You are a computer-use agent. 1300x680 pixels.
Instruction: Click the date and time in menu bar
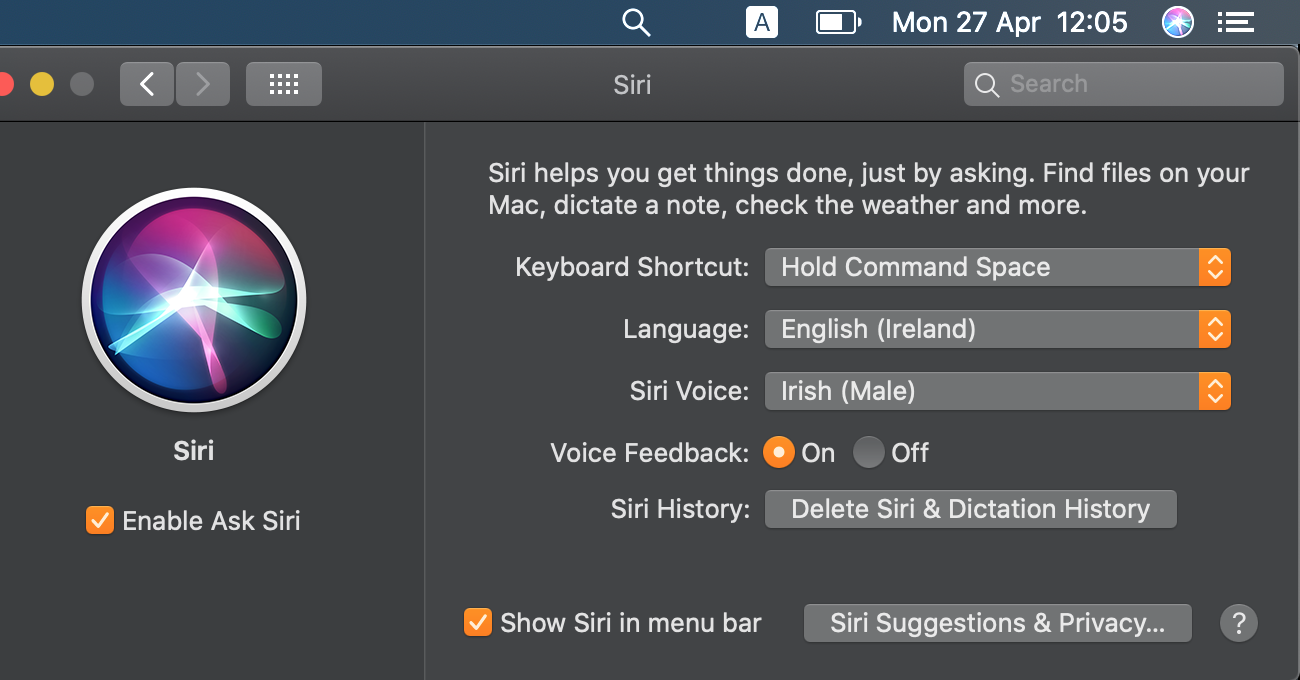[1009, 22]
